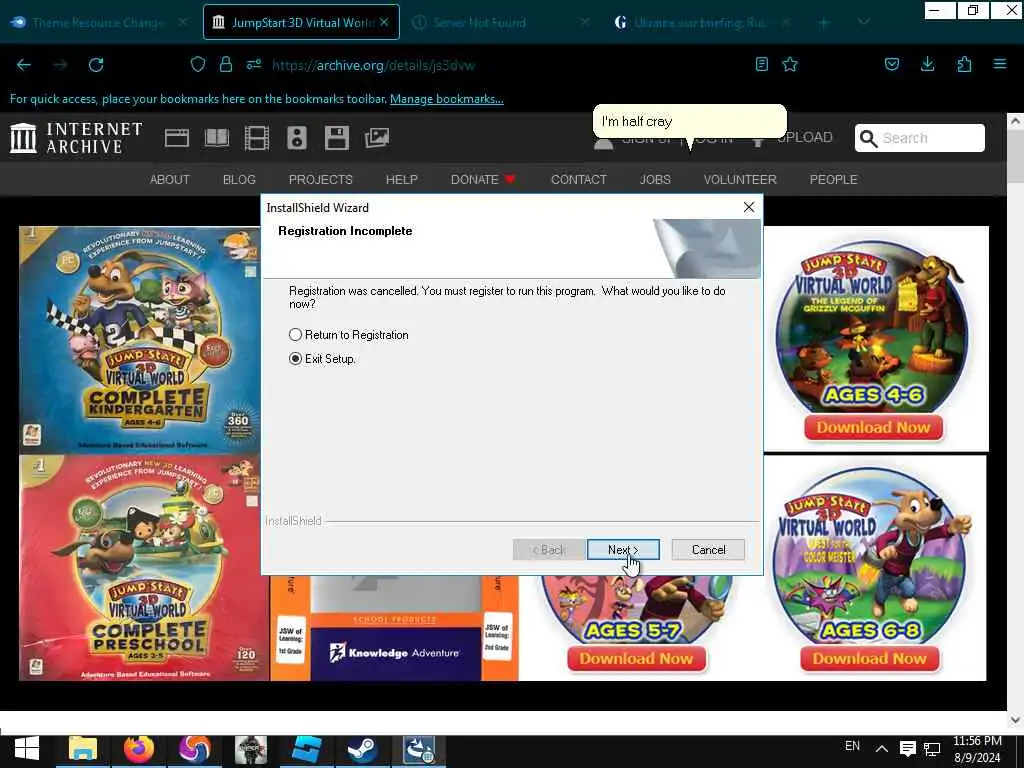Switch to Theme Resource Change tab
Image resolution: width=1024 pixels, height=768 pixels.
[x=99, y=22]
